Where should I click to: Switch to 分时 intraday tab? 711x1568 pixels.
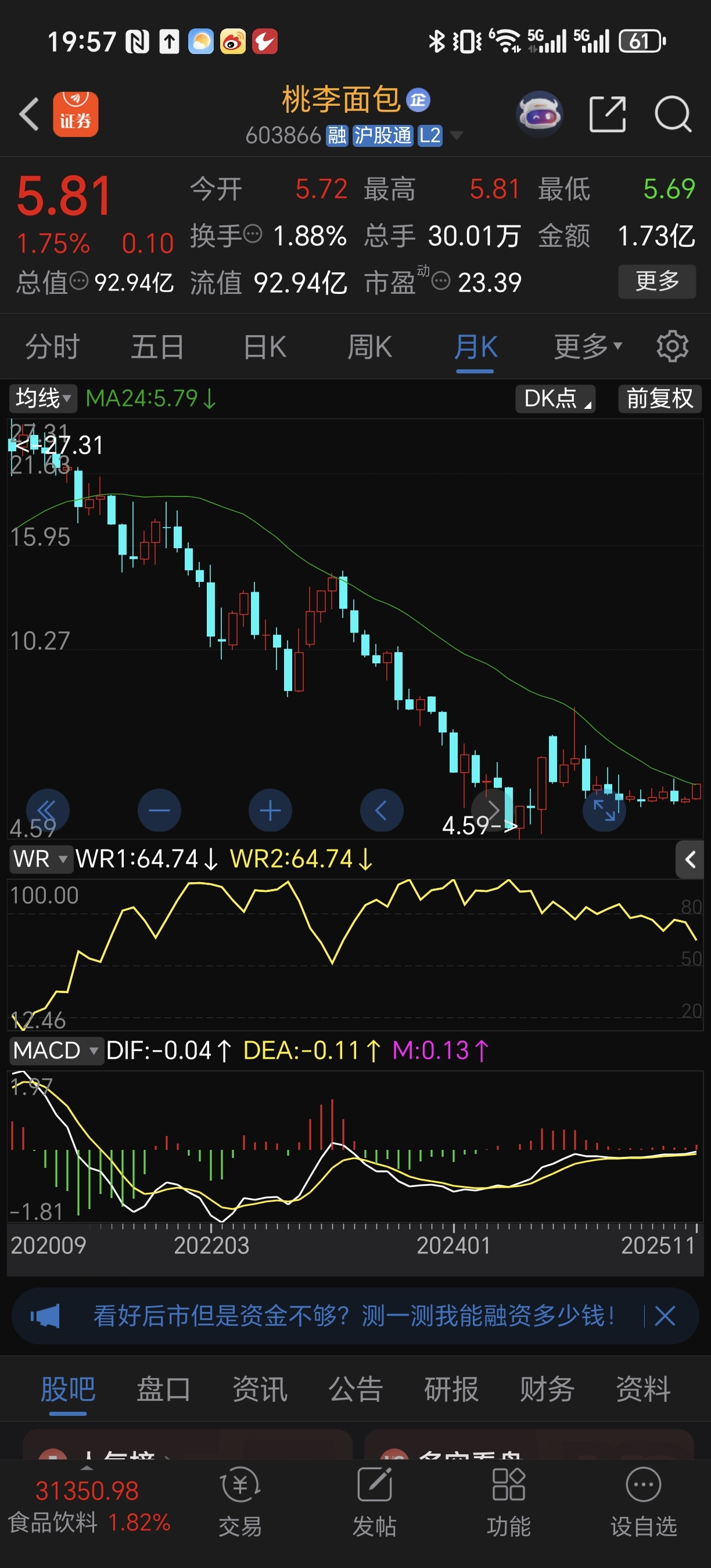(52, 347)
